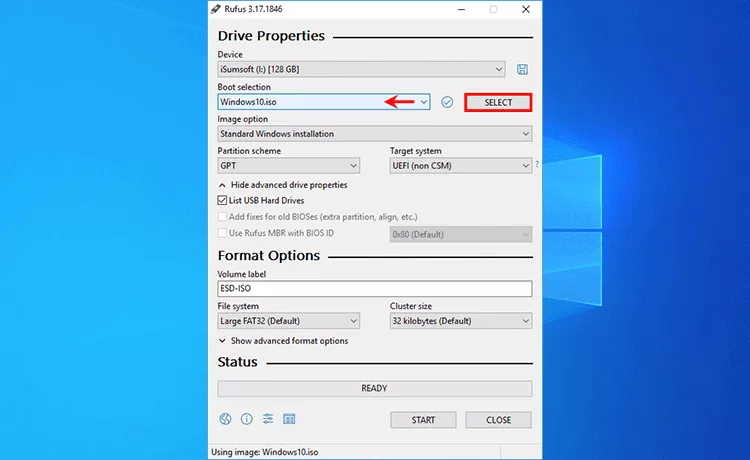750x460 pixels.
Task: Open the about info icon
Action: [x=246, y=419]
